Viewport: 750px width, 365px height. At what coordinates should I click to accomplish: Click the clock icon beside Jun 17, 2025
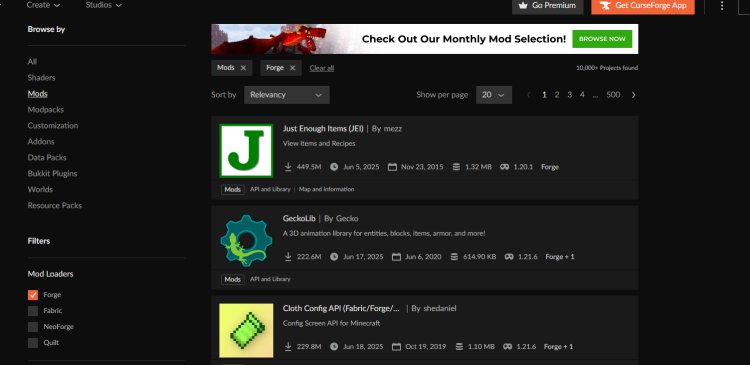tap(334, 257)
